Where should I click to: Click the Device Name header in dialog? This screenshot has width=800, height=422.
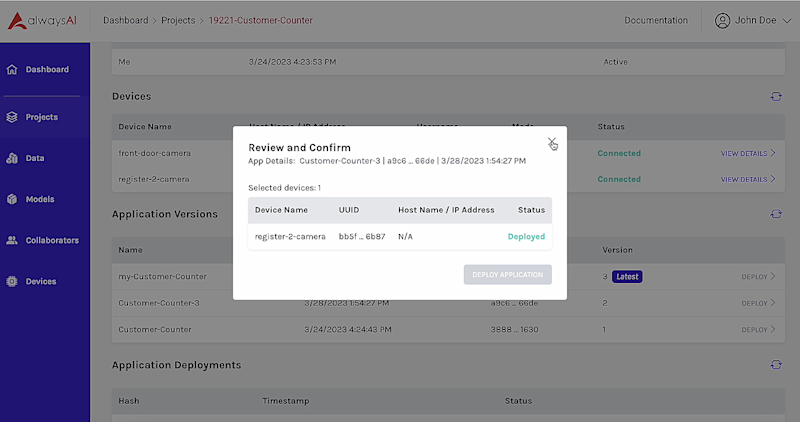[x=281, y=210]
